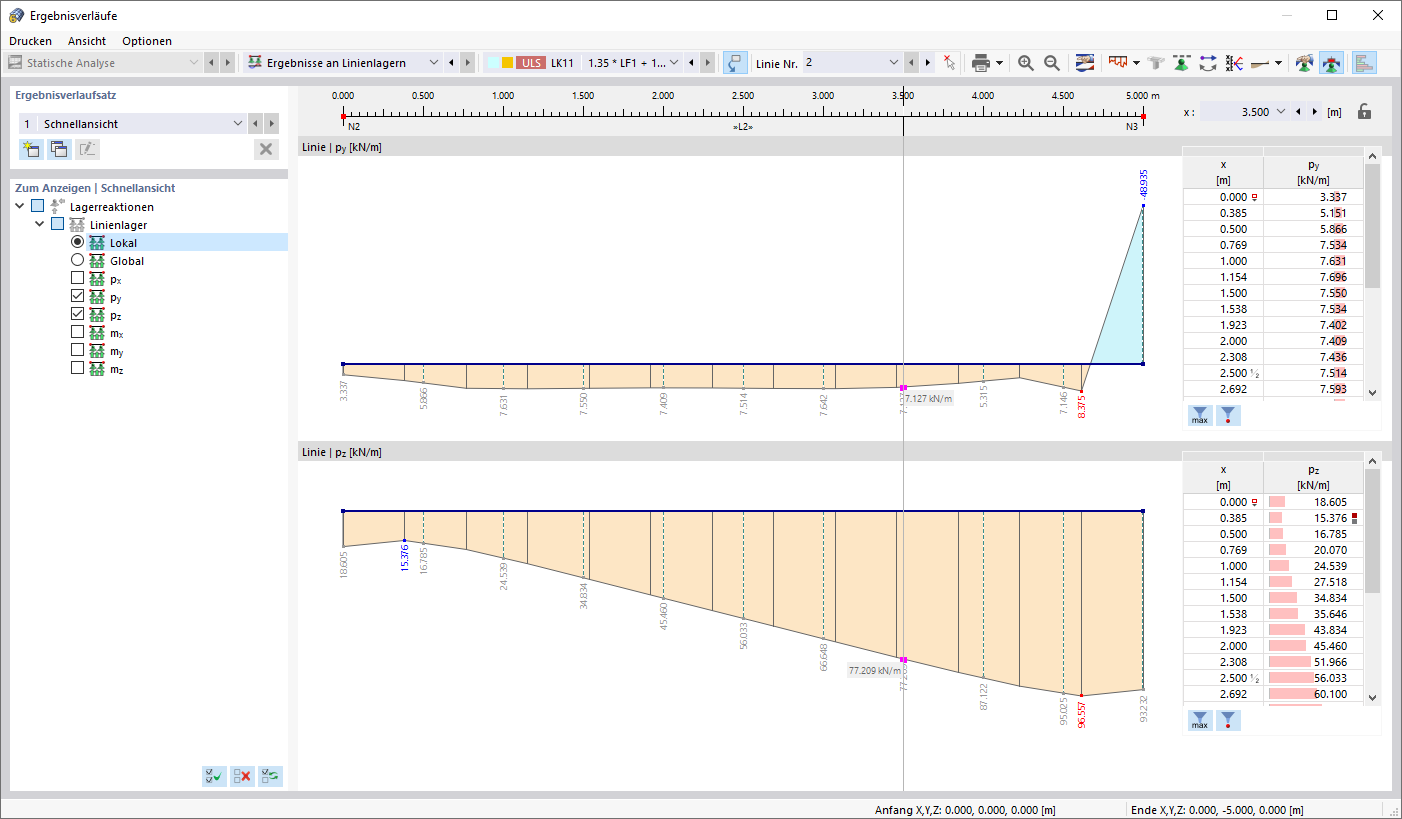Enable the mz checkbox
Screen dimensions: 1402x819
pos(77,368)
